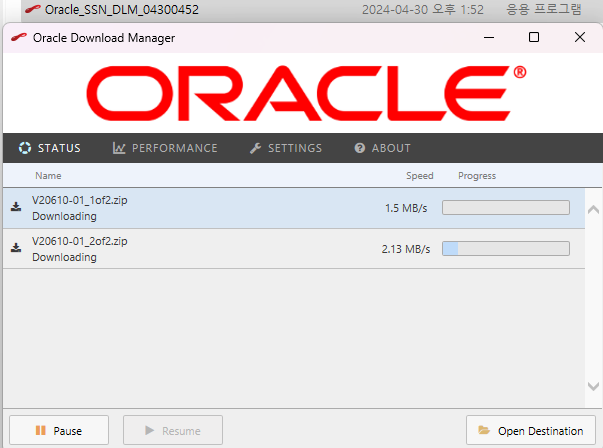
Task: Click the SETTINGS wrench icon
Action: (x=255, y=148)
